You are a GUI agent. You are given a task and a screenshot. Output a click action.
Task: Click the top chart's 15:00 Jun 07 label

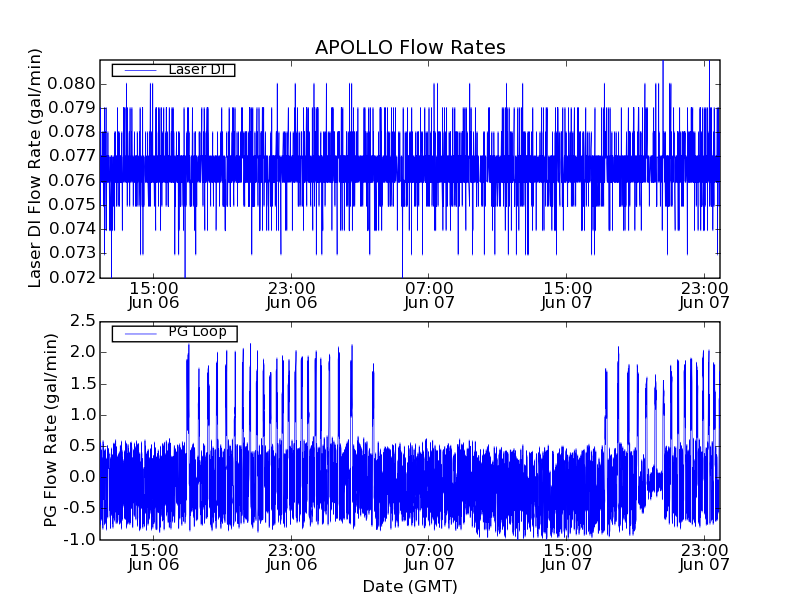tap(566, 296)
